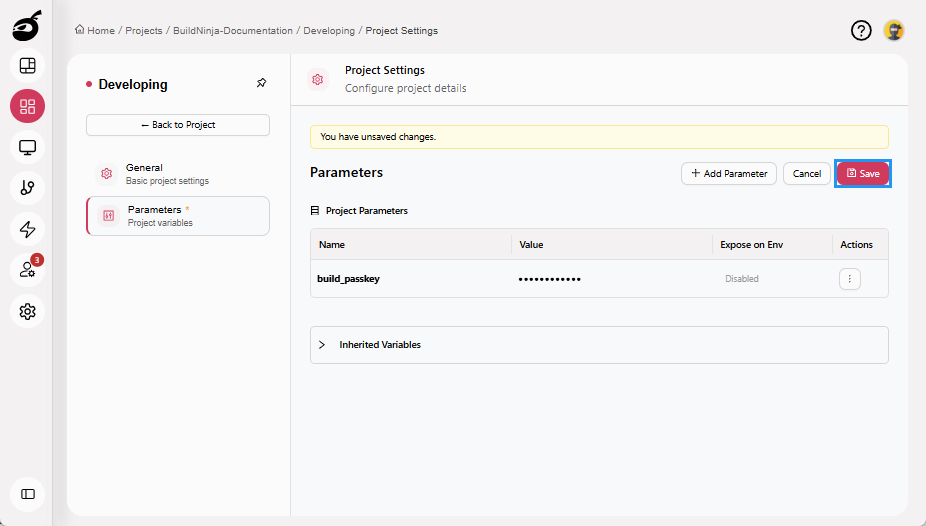
Task: Click the Inherited Variables label
Action: [x=380, y=345]
